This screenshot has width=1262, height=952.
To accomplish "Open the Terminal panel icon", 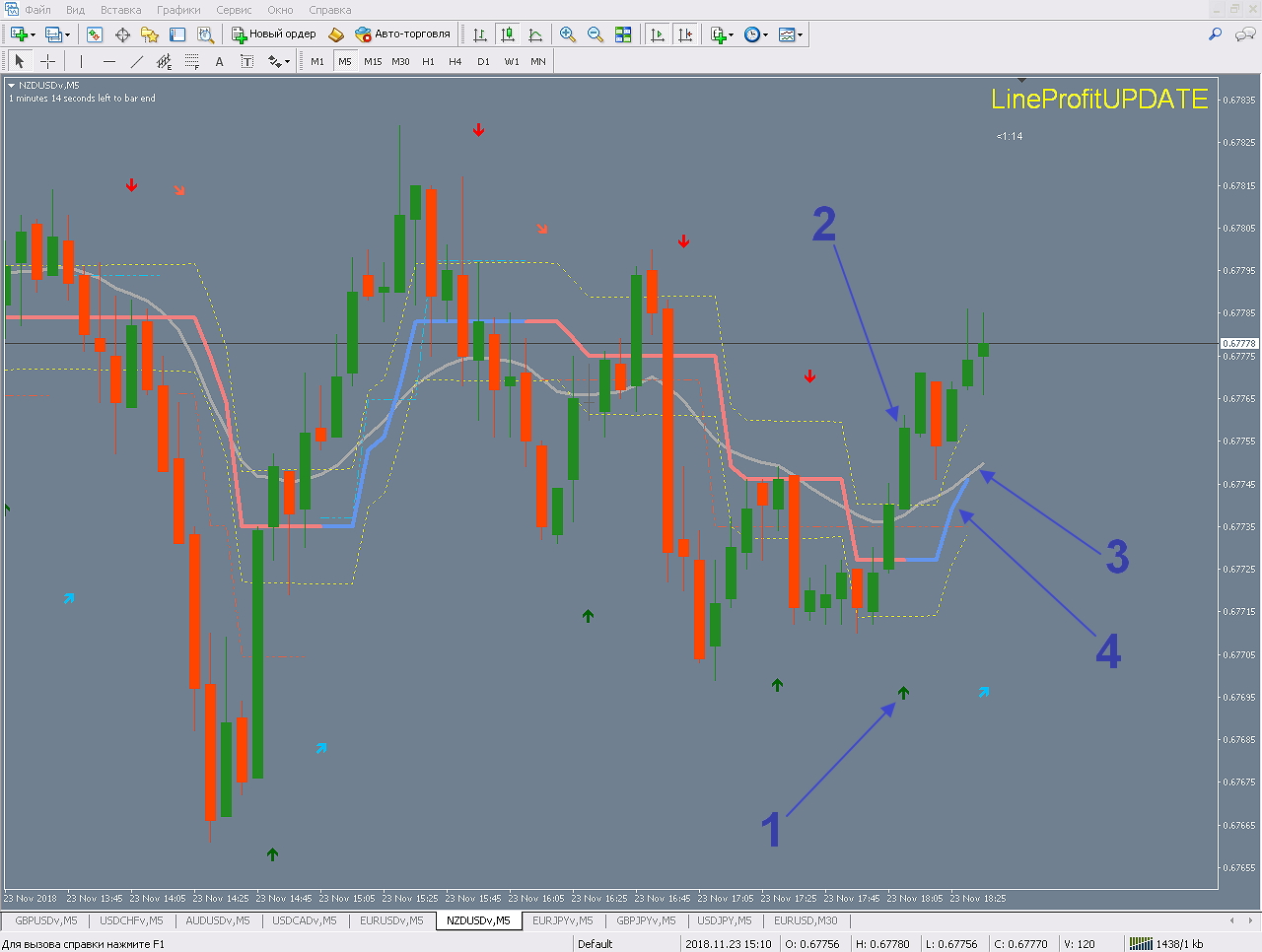I will pos(177,34).
